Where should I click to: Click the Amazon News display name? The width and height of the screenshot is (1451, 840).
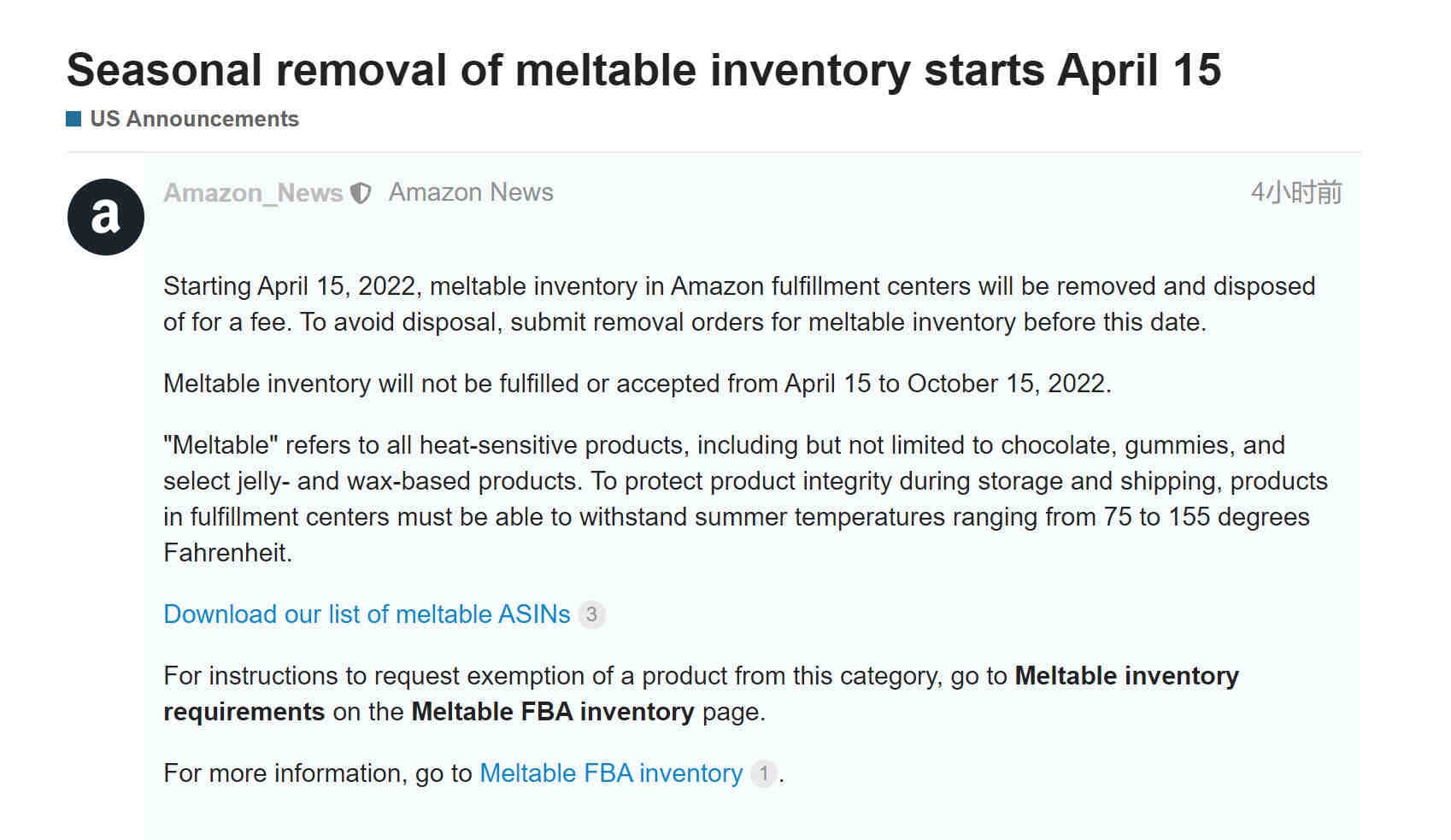[x=471, y=192]
